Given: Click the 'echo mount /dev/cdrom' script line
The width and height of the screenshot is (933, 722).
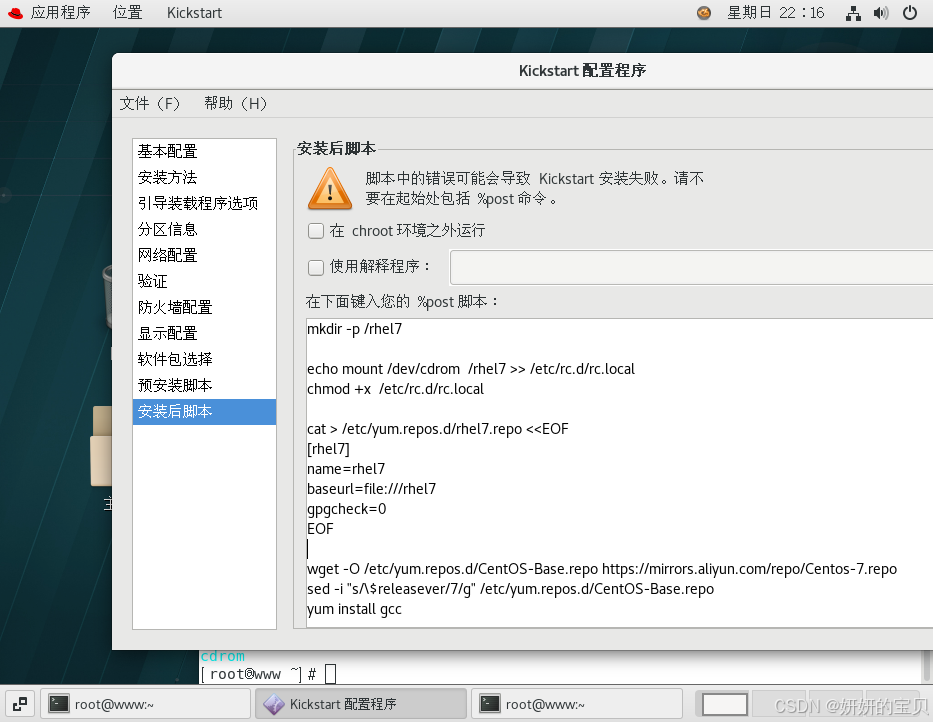Looking at the screenshot, I should pyautogui.click(x=471, y=369).
